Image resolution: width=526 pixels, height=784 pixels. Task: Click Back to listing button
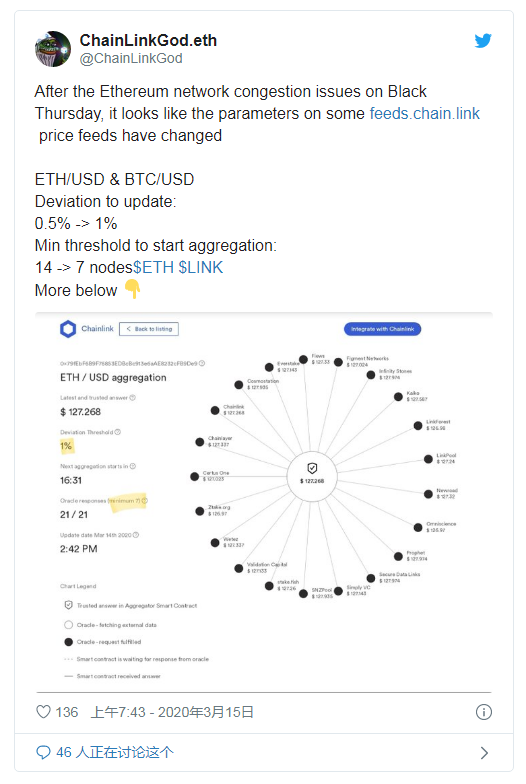(x=149, y=329)
